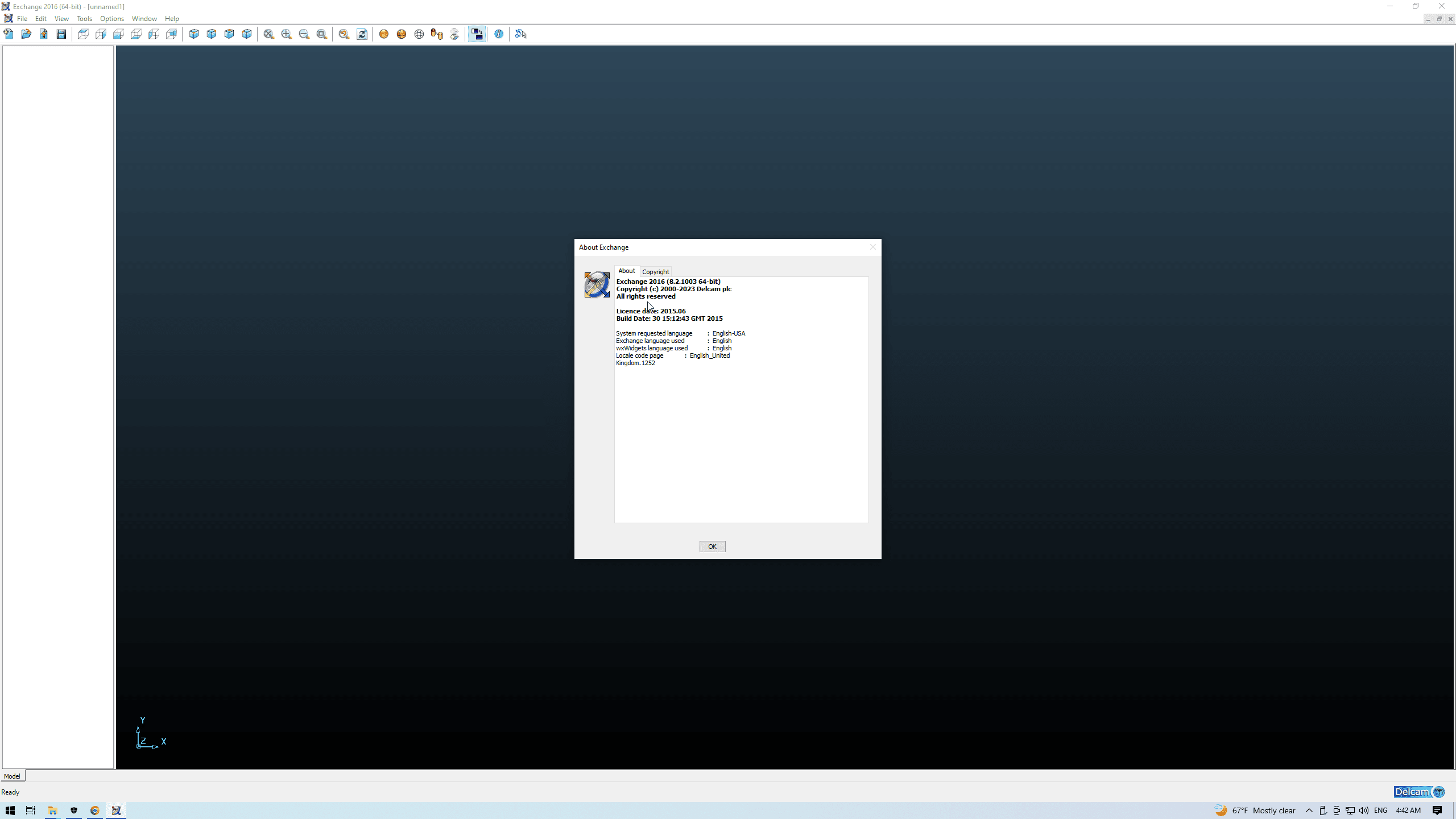Open the Tools menu
Viewport: 1456px width, 819px height.
coord(84,19)
